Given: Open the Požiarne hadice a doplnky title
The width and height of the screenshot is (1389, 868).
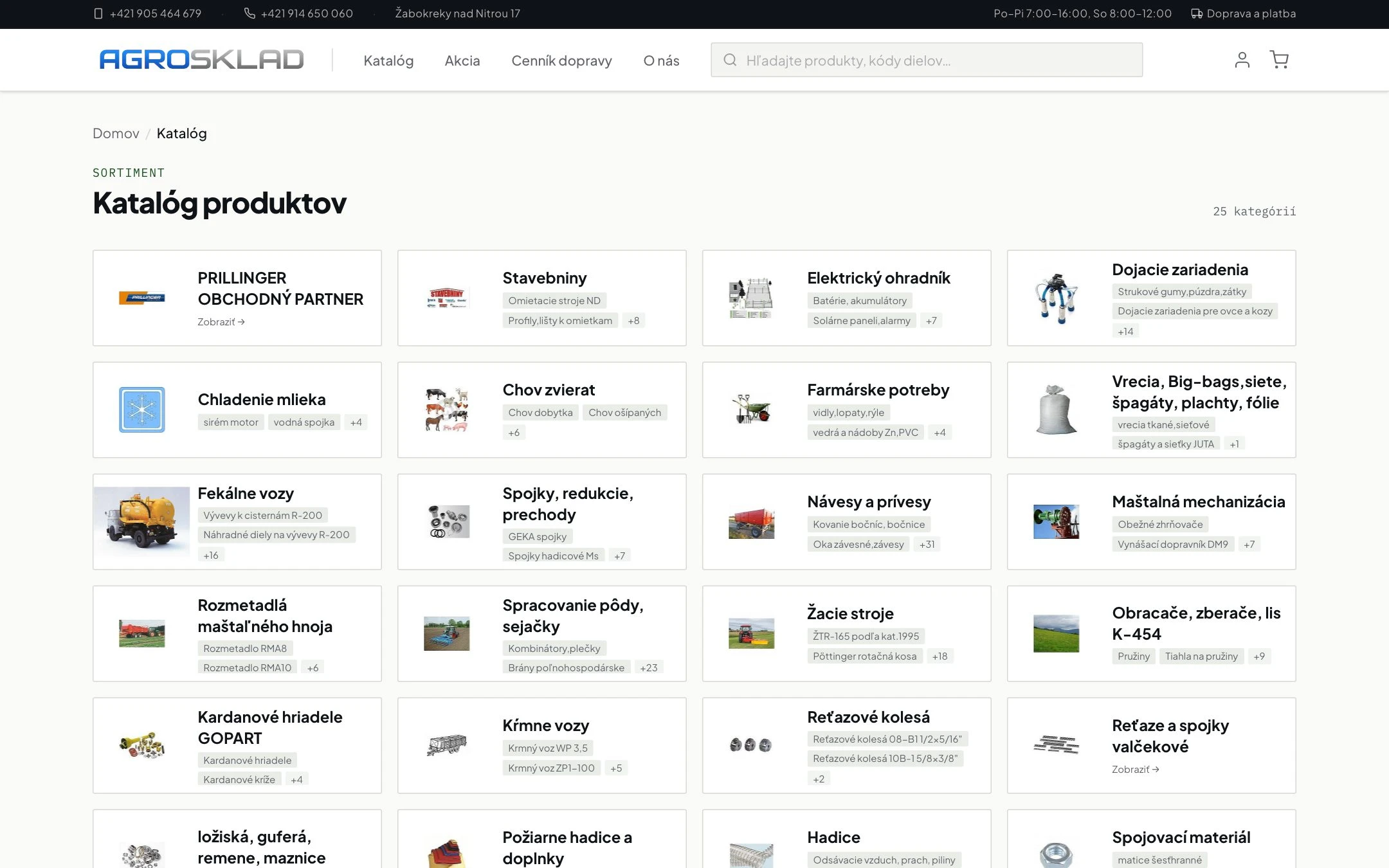Looking at the screenshot, I should (567, 847).
